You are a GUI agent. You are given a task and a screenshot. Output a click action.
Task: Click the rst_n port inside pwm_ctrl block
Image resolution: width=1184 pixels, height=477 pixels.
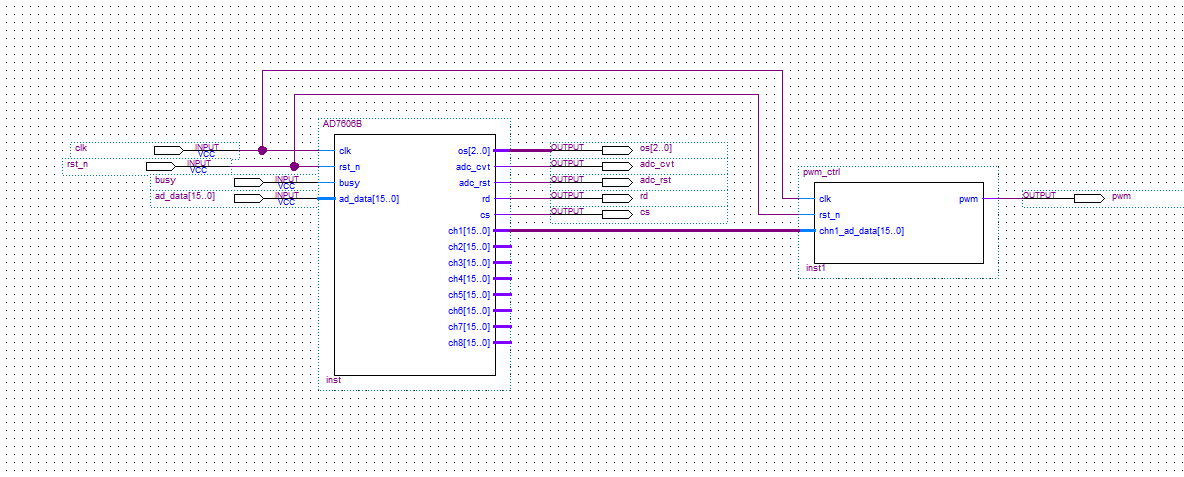click(x=829, y=214)
